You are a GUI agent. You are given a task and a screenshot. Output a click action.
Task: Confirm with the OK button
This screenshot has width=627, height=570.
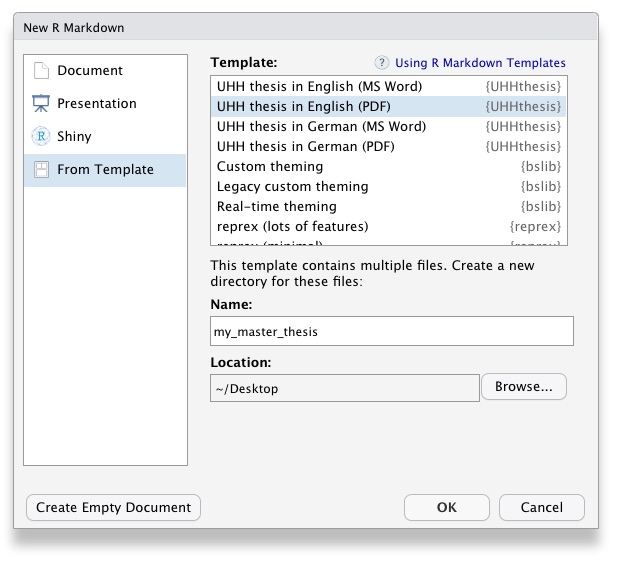tap(447, 508)
